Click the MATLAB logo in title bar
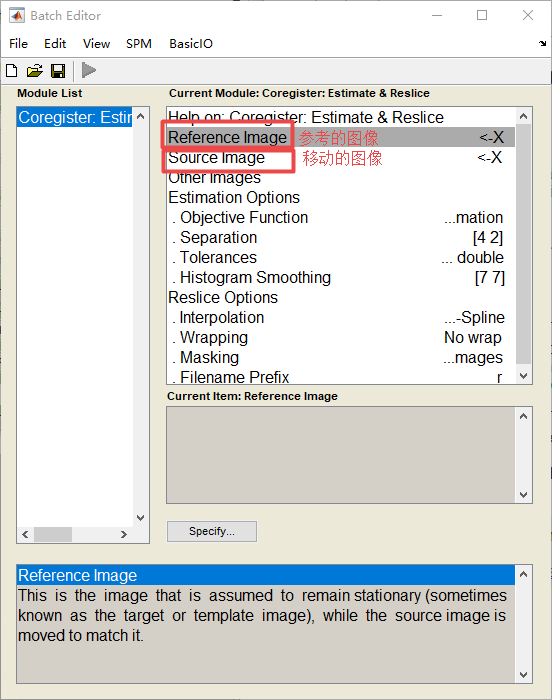Screen dimensions: 552x700 [x=17, y=16]
